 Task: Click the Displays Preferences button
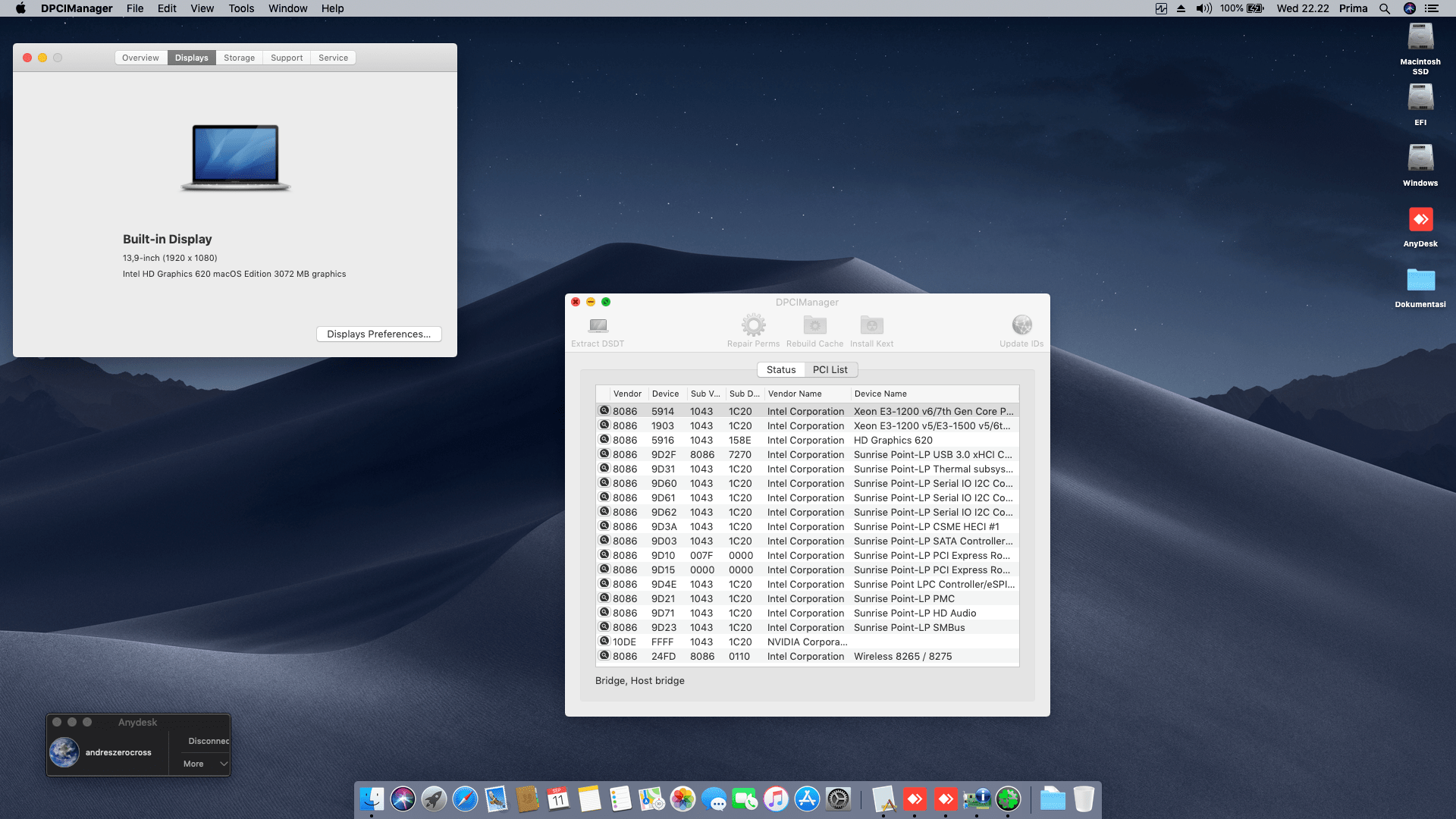point(378,334)
